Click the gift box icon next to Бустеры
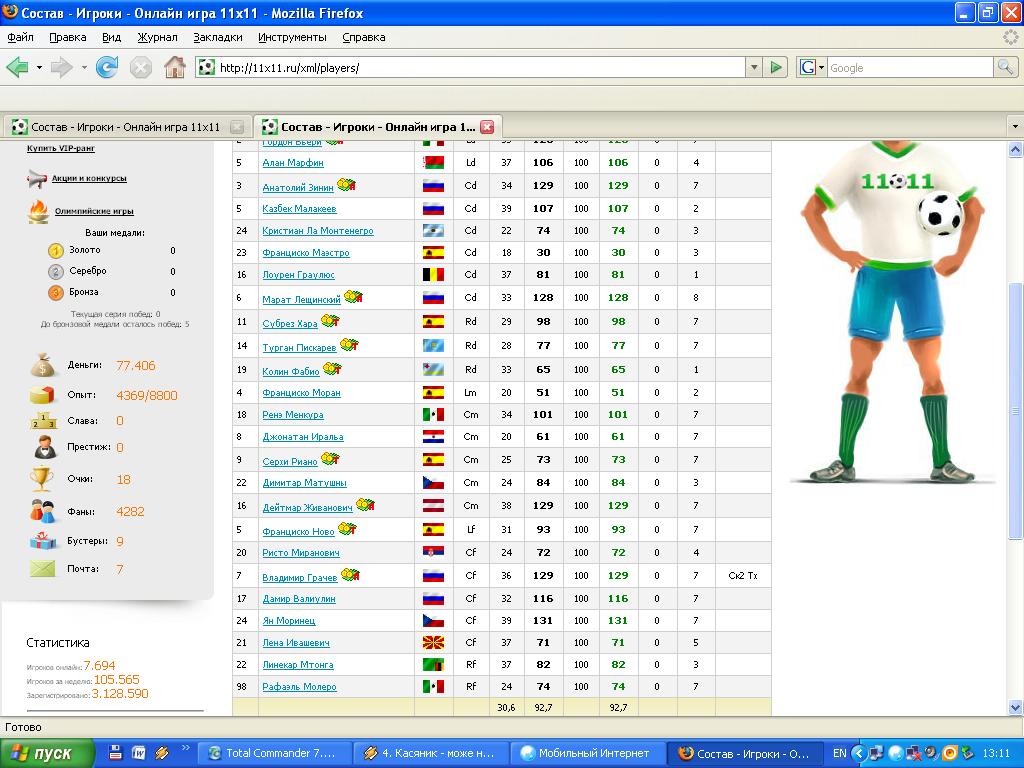This screenshot has width=1024, height=768. pos(42,541)
